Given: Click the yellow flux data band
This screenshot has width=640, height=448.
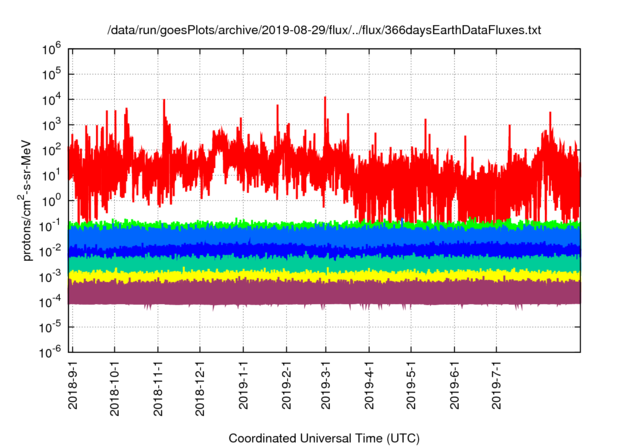Looking at the screenshot, I should pos(324,276).
